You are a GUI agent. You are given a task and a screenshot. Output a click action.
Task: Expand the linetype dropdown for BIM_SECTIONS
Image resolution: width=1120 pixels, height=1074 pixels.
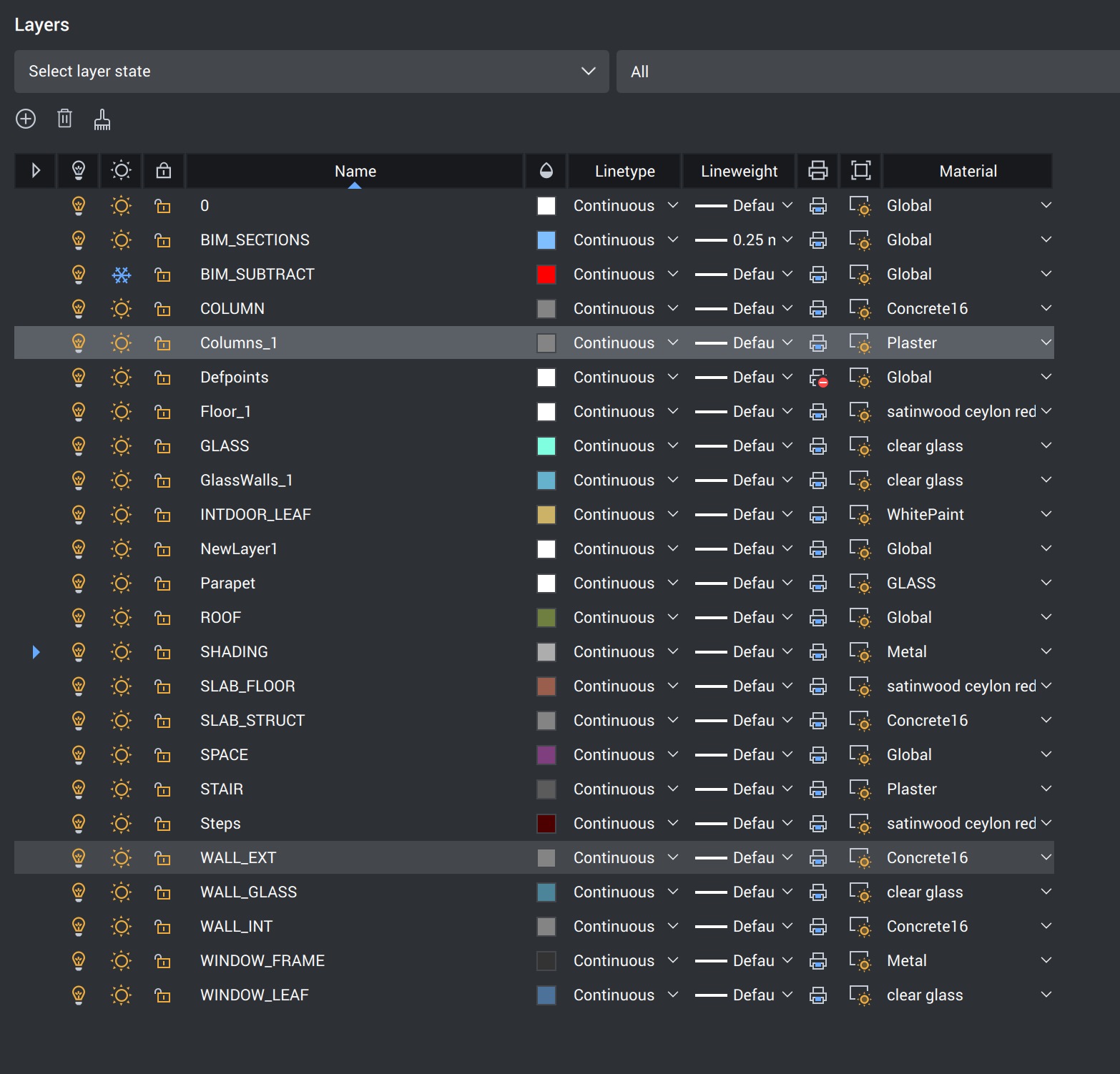pyautogui.click(x=672, y=240)
